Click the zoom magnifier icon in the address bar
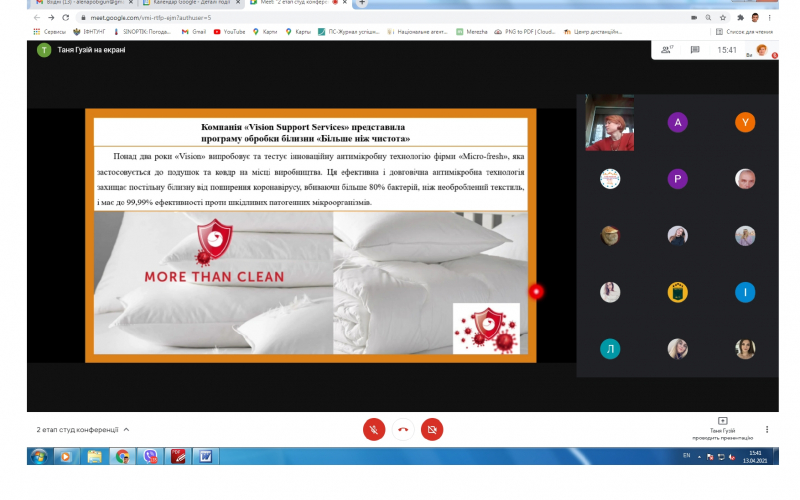The image size is (800, 500). (x=708, y=17)
